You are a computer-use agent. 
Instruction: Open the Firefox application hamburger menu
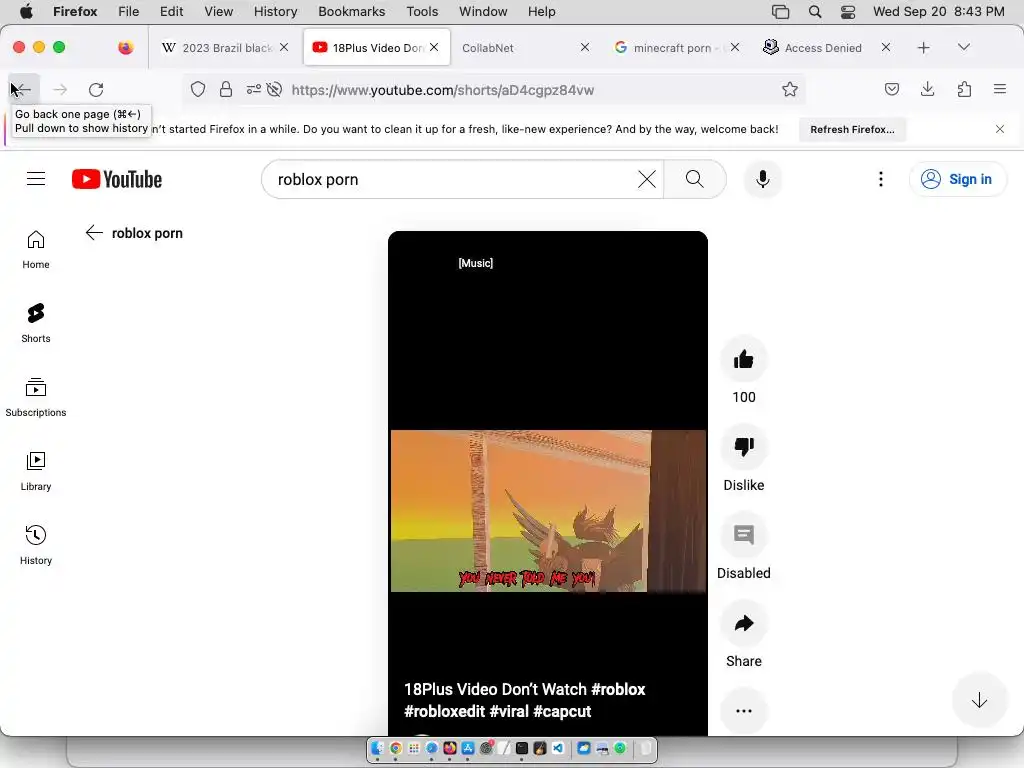point(1000,89)
